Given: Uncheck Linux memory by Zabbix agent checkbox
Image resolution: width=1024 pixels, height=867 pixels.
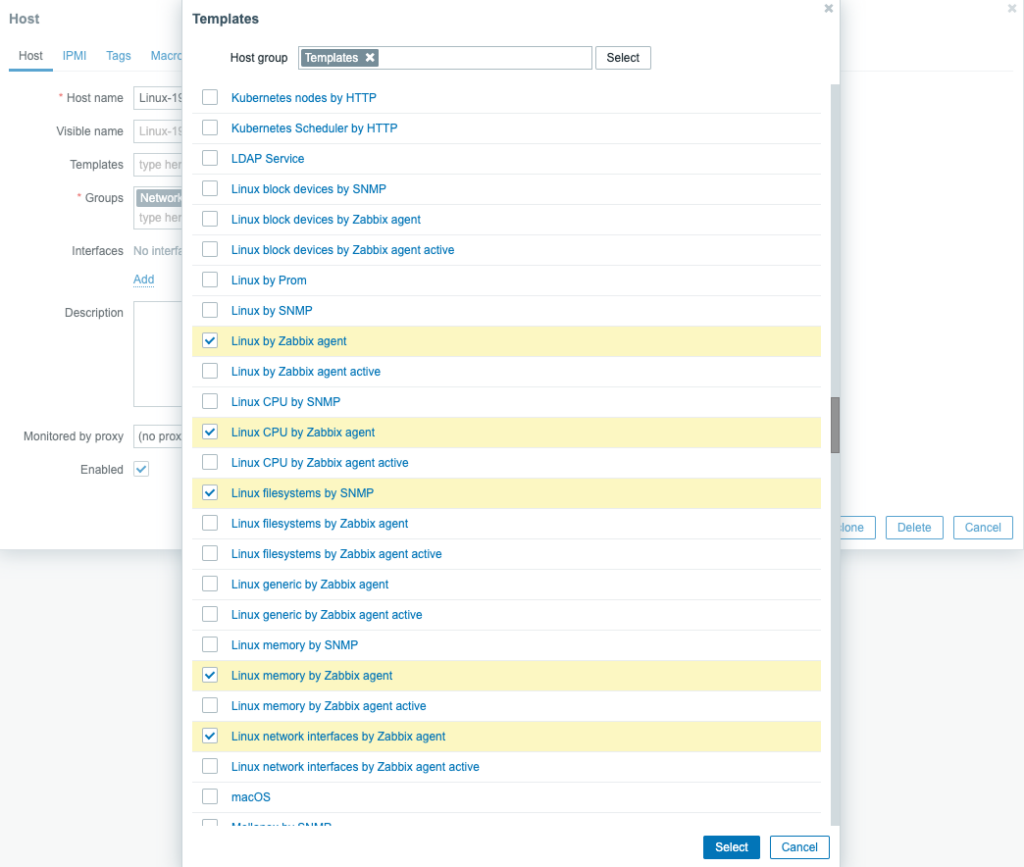Looking at the screenshot, I should 210,676.
